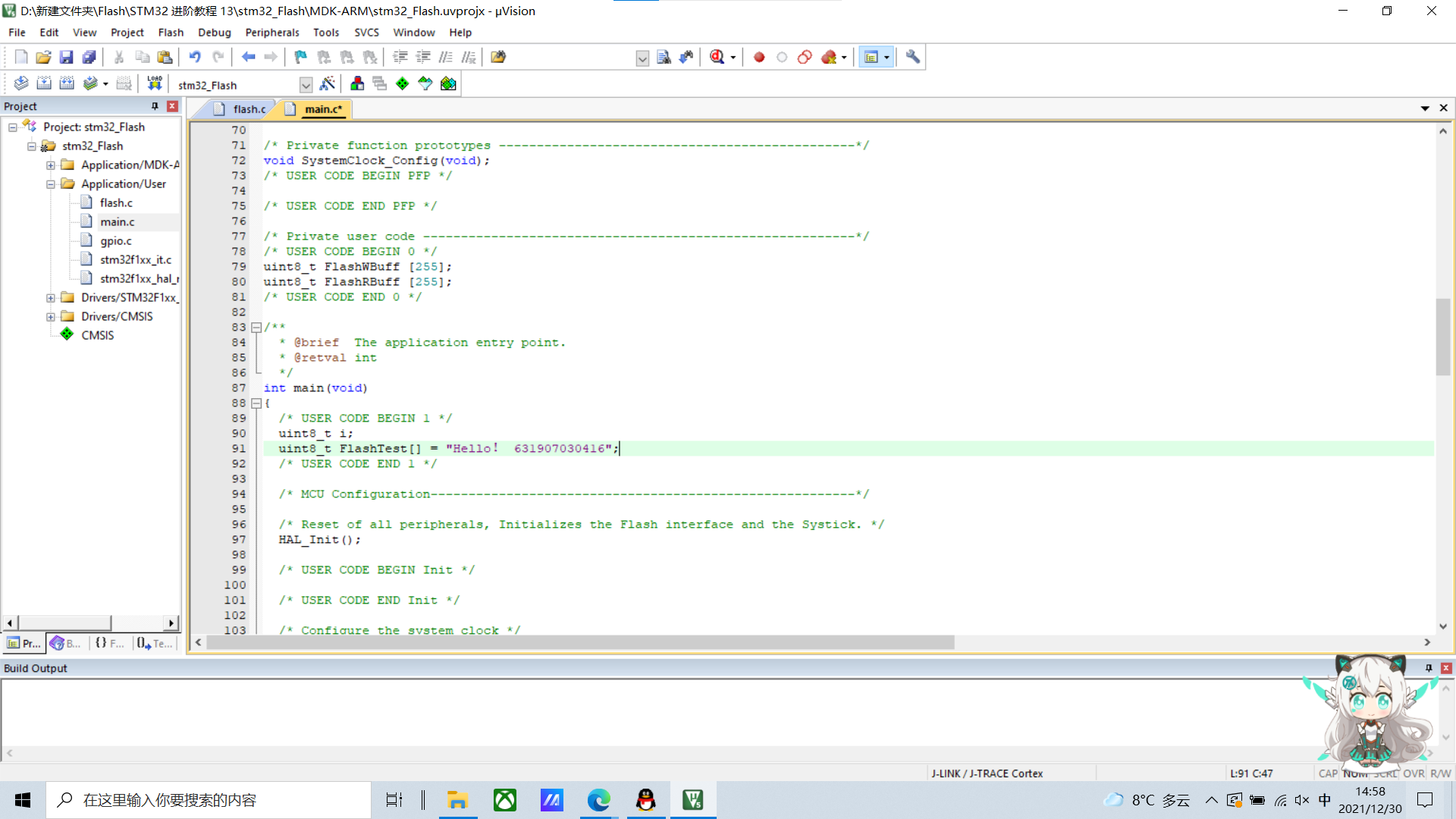Translate current file icon
1456x819 pixels.
pos(21,83)
